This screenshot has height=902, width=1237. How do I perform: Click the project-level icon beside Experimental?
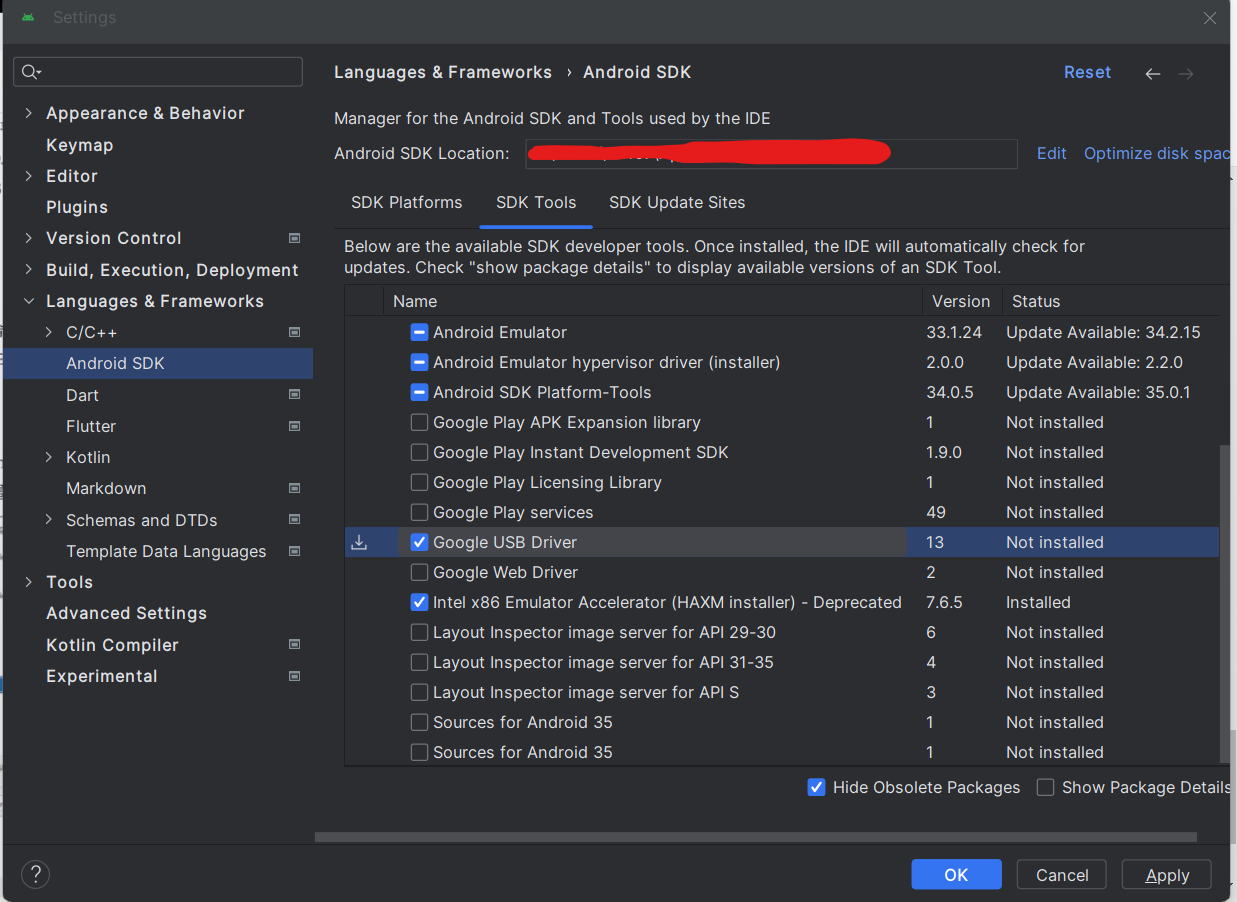tap(294, 676)
